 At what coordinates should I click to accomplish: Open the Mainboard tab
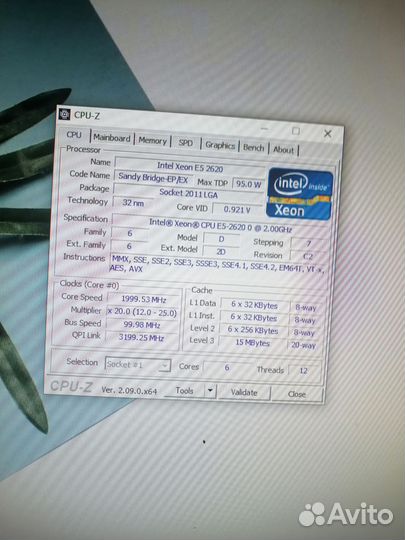click(x=112, y=138)
